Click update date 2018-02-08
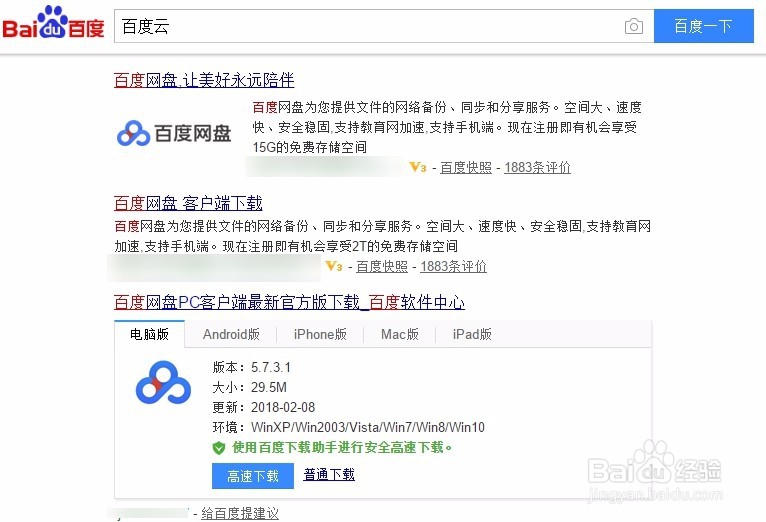766x522 pixels. tap(283, 407)
